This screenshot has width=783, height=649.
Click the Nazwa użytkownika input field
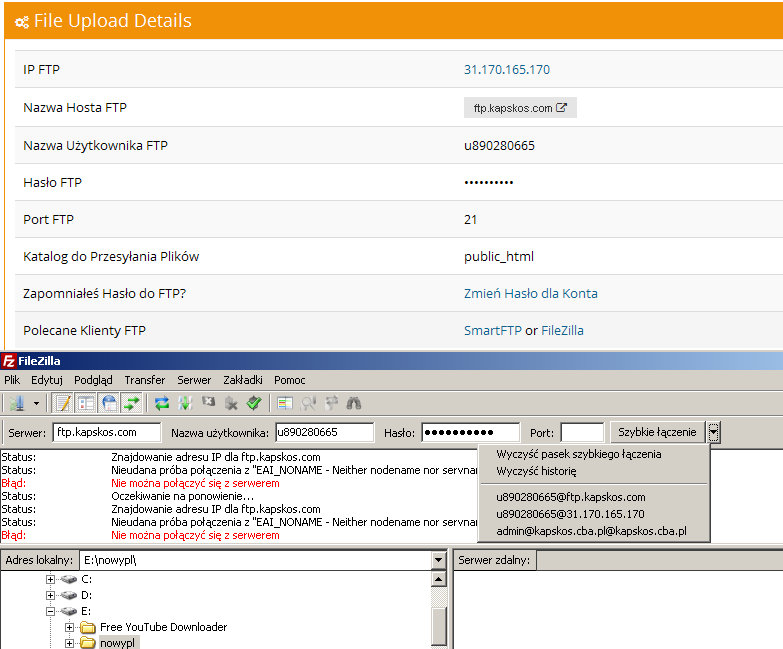click(325, 432)
